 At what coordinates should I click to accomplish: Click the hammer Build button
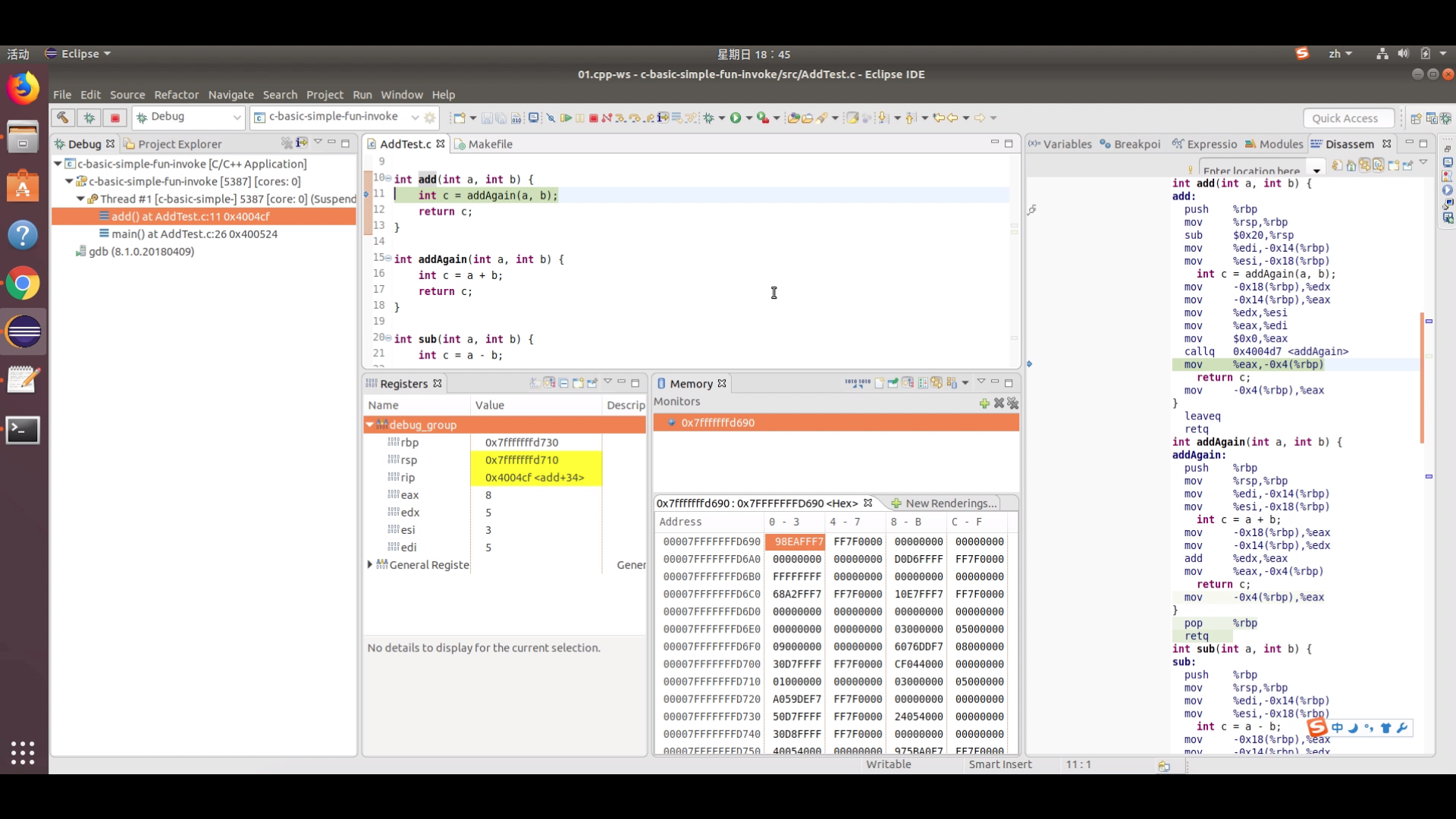click(63, 118)
